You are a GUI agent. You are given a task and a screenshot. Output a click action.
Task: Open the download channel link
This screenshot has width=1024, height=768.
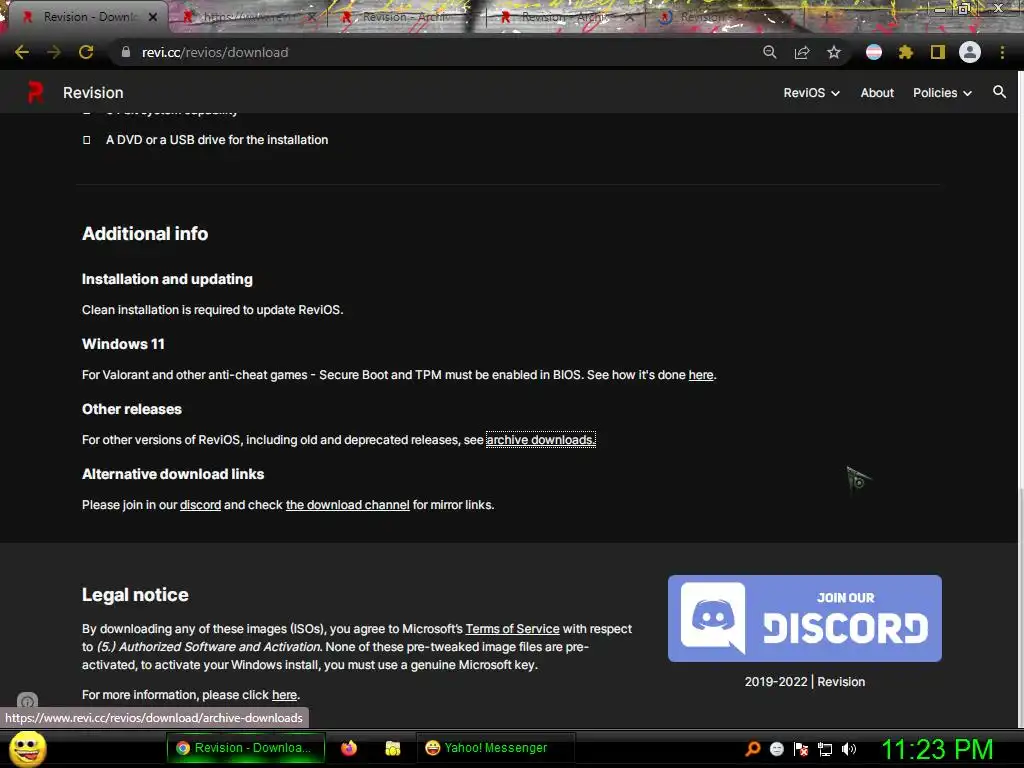347,505
